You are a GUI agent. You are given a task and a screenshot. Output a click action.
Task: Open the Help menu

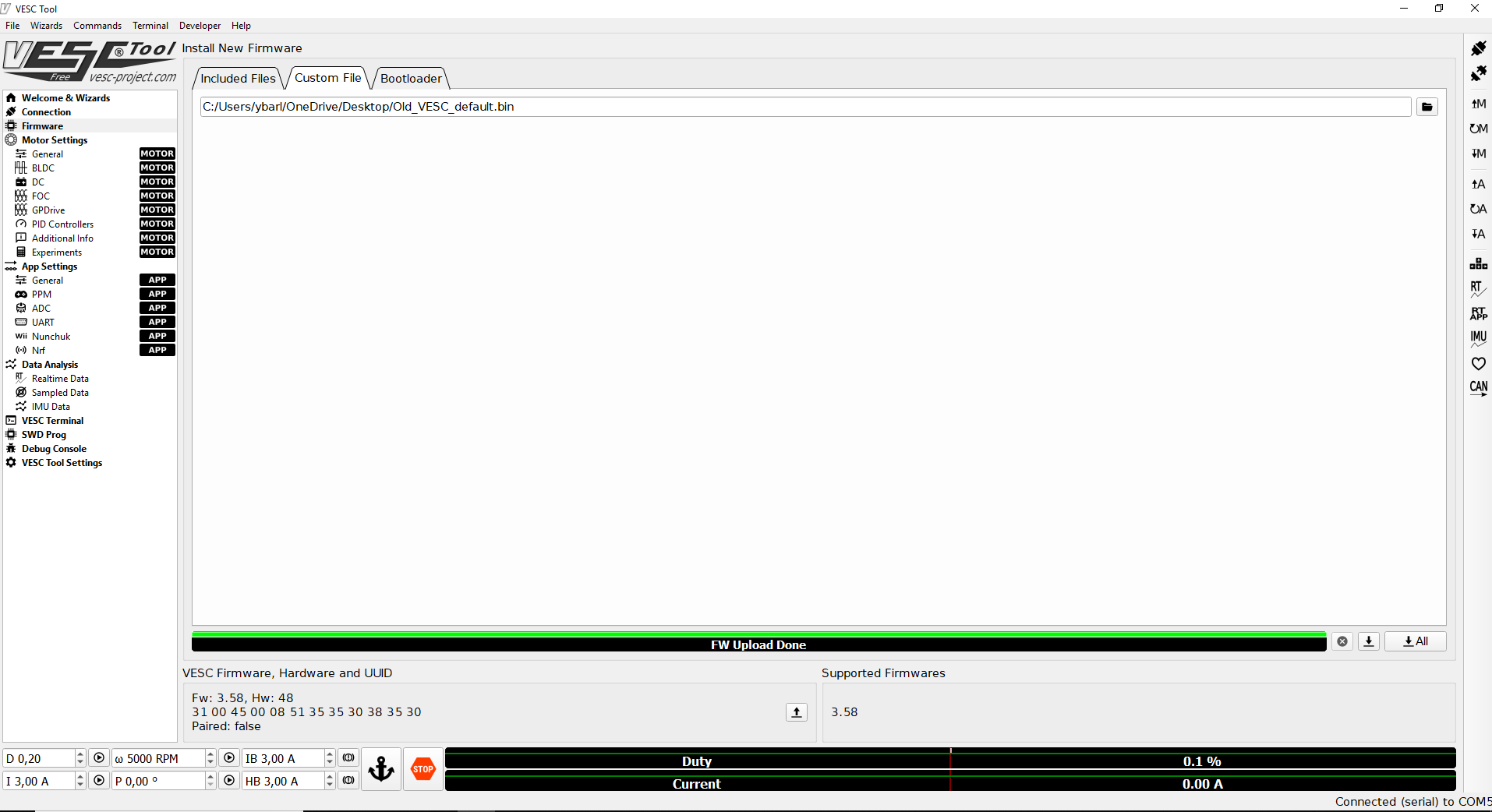tap(241, 26)
